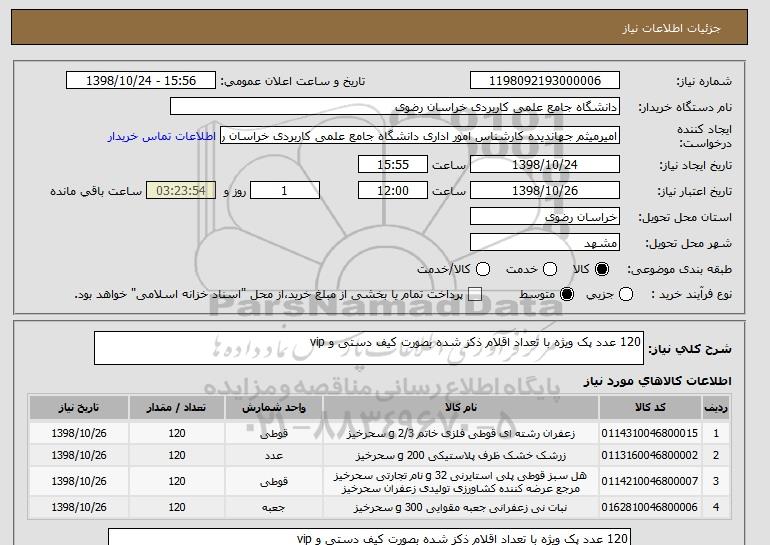This screenshot has height=545, width=770.
Task: Click the need date in row 4
Action: [79, 507]
